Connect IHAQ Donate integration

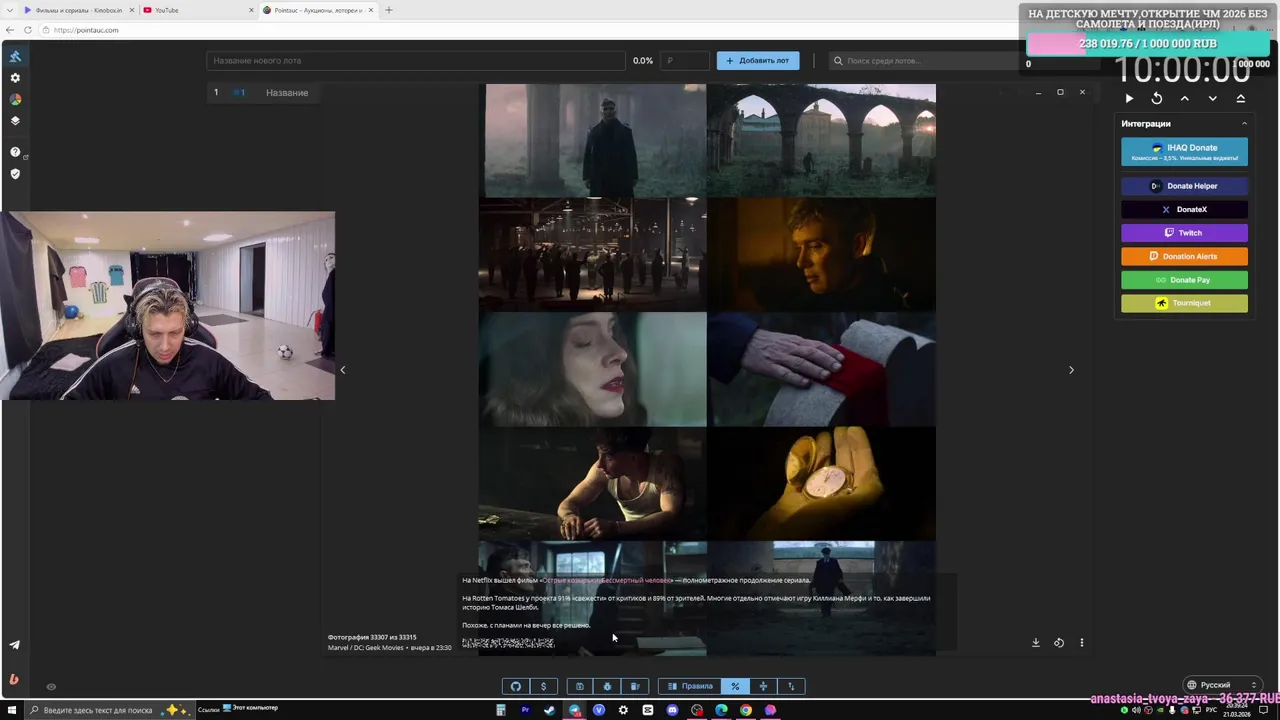(1184, 152)
